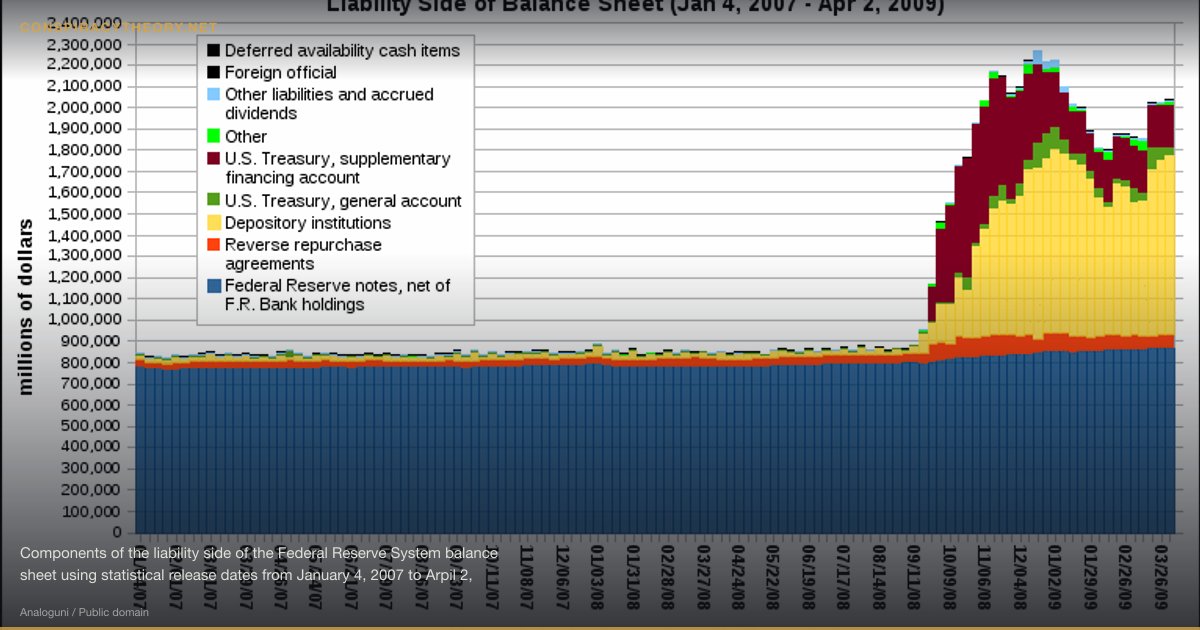Click the black Deferred availability cash items swatch
This screenshot has height=630, width=1200.
pyautogui.click(x=213, y=50)
